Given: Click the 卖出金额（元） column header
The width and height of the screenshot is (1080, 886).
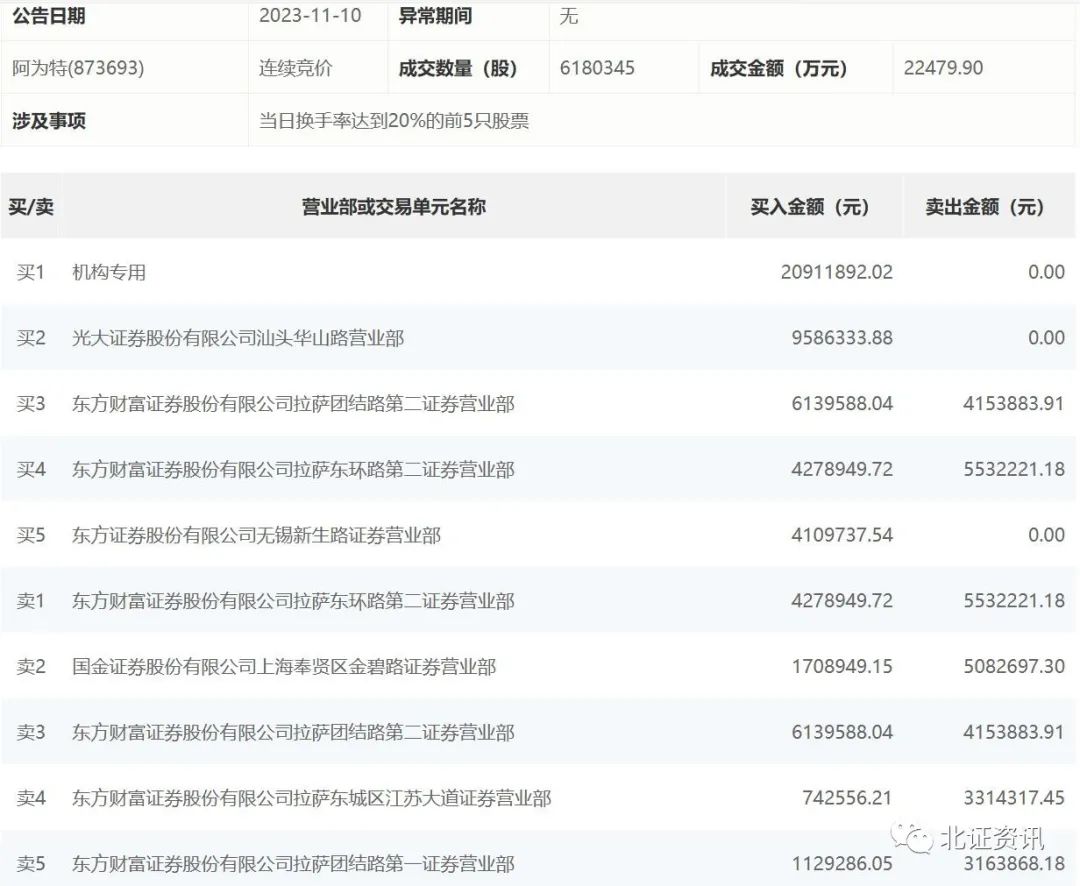Looking at the screenshot, I should tap(985, 206).
